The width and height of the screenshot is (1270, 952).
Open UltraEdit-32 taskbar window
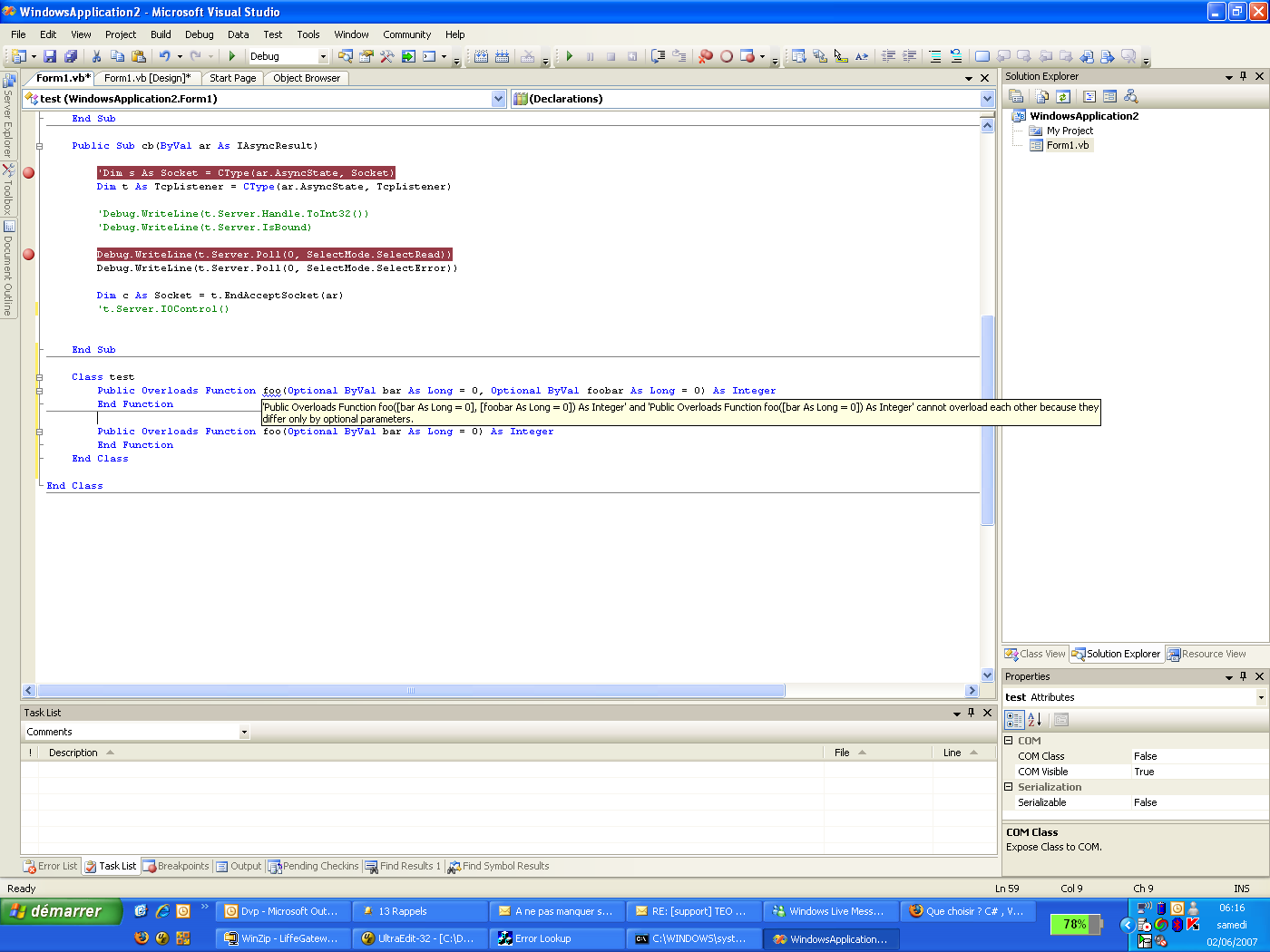(x=420, y=938)
